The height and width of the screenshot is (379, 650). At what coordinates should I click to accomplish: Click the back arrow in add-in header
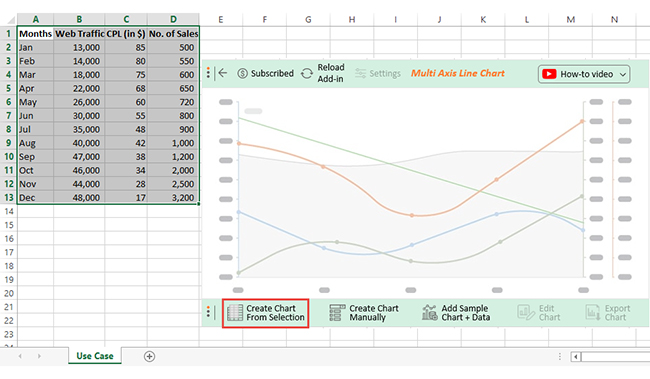[x=223, y=73]
